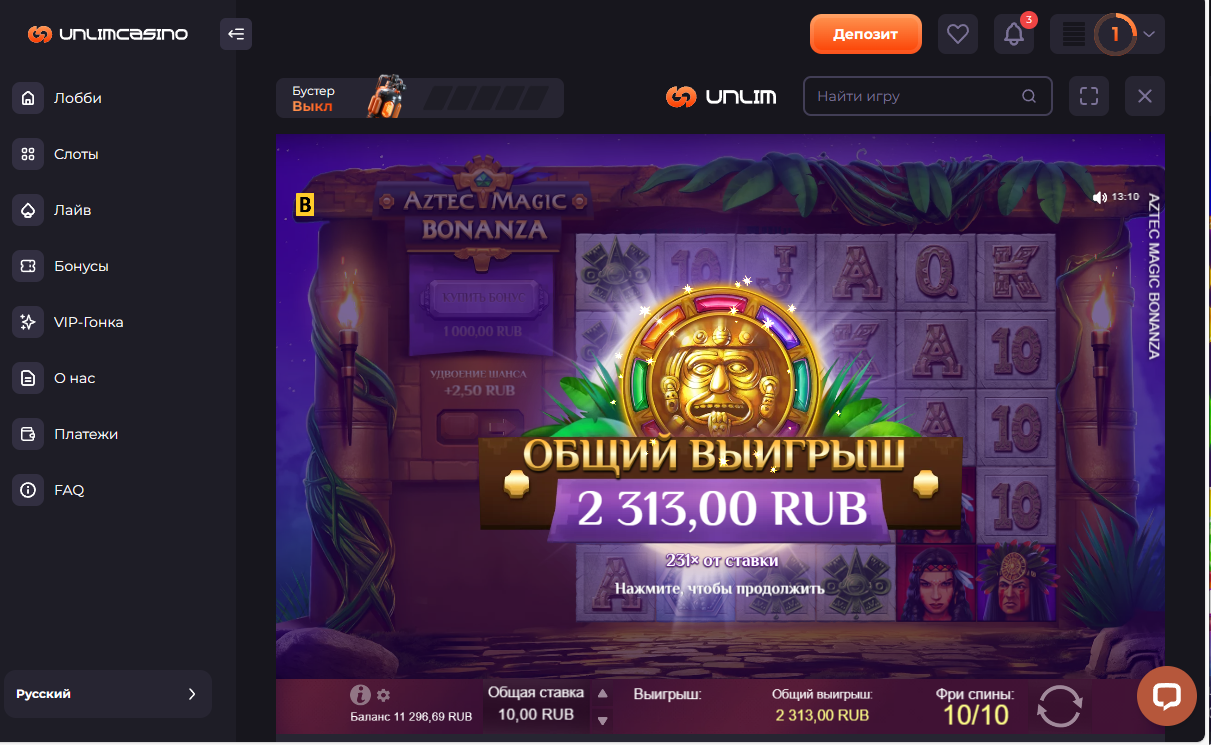Enable Удвоение шанса double chance toggle
The height and width of the screenshot is (745, 1211).
(x=481, y=426)
